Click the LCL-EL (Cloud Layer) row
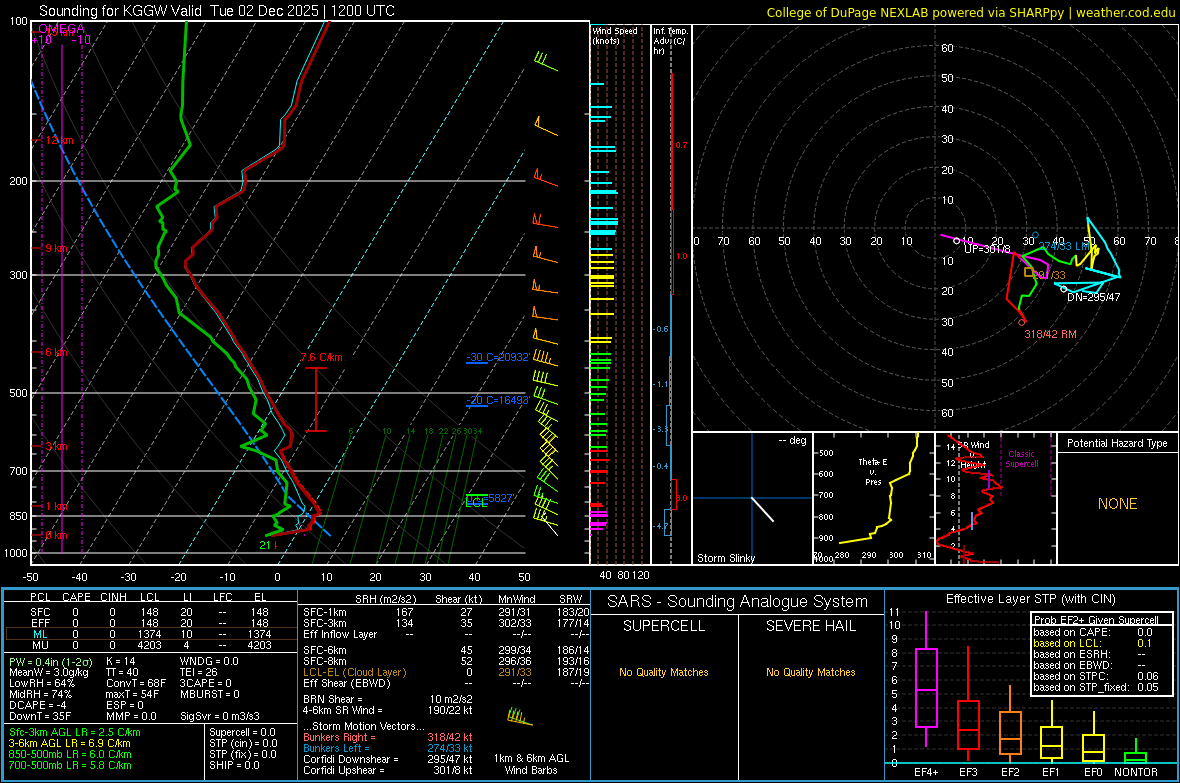Viewport: 1180px width, 783px height. point(446,672)
